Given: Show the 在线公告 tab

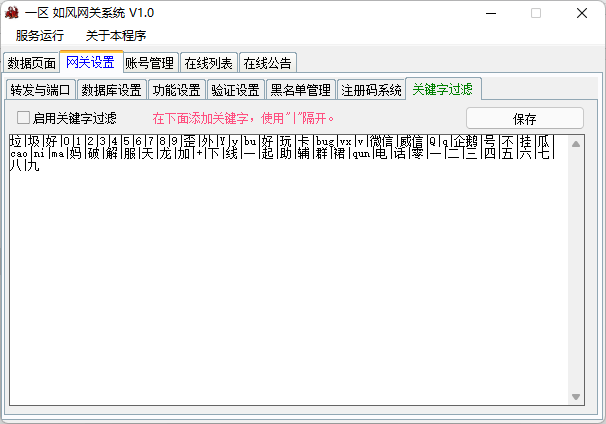Looking at the screenshot, I should tap(267, 63).
